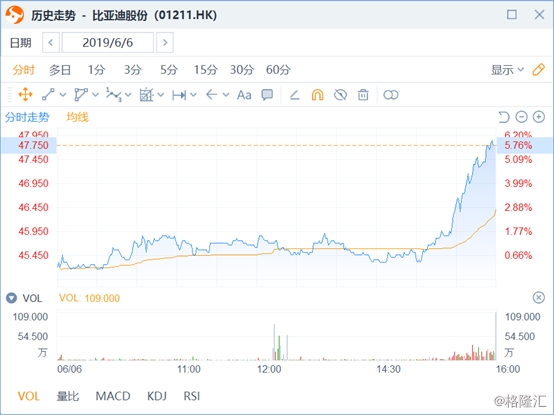Click the eraser tool icon

click(295, 95)
